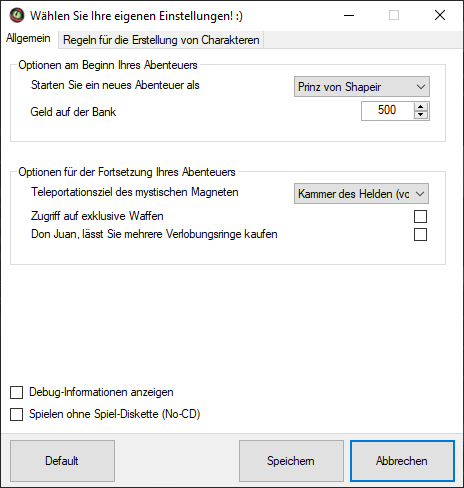This screenshot has width=464, height=488.
Task: Minimize the settings window
Action: (x=349, y=15)
